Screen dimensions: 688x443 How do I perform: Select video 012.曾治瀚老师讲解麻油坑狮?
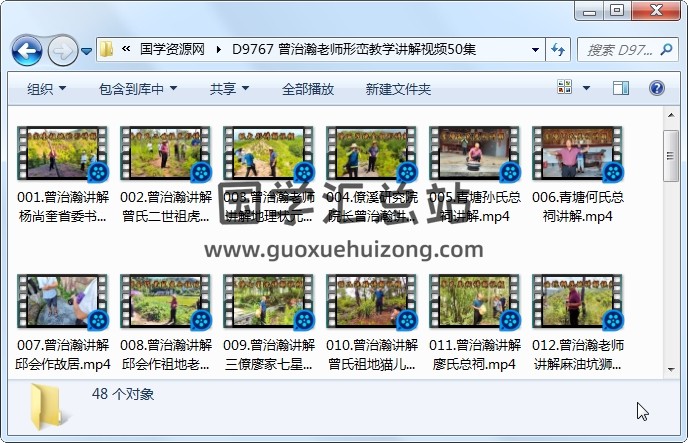[x=578, y=323]
